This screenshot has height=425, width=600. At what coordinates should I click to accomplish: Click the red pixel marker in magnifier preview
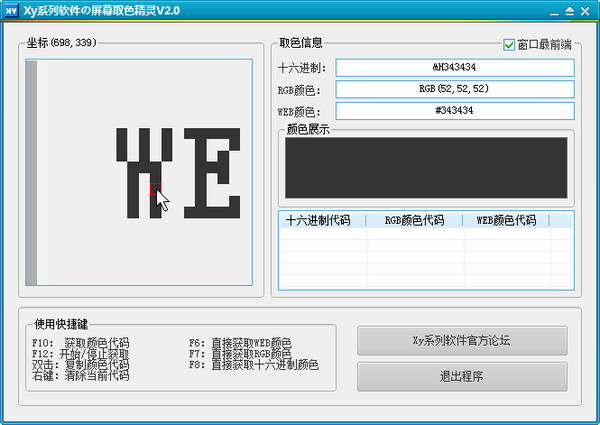click(x=154, y=188)
